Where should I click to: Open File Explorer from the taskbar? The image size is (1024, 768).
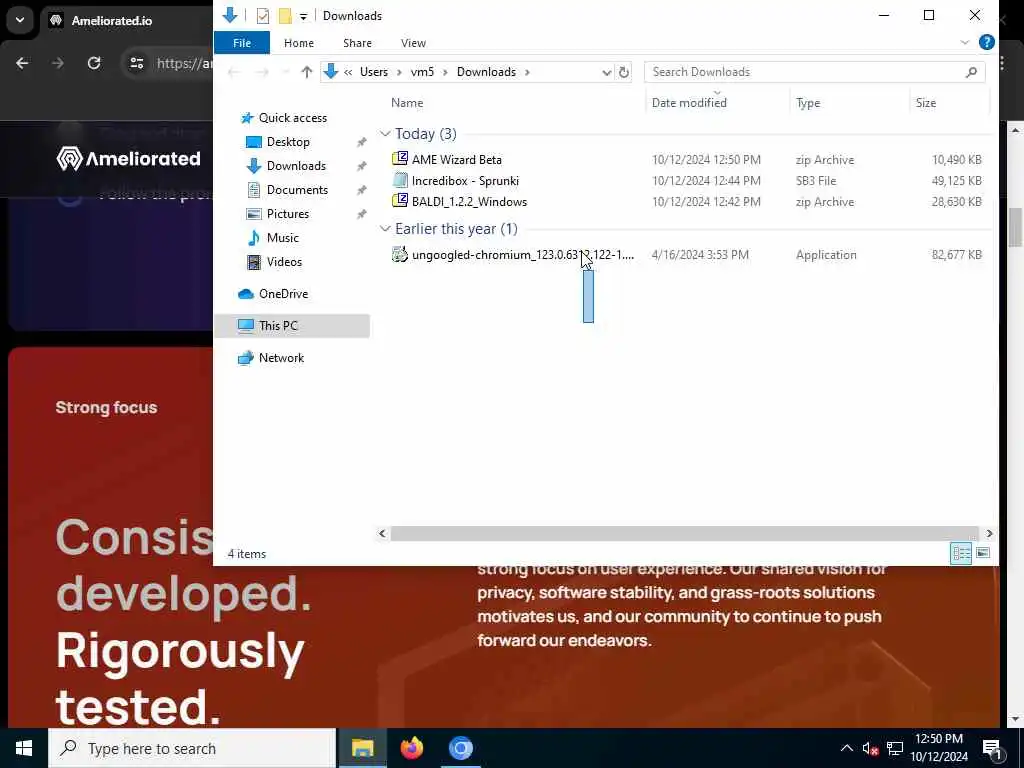362,748
